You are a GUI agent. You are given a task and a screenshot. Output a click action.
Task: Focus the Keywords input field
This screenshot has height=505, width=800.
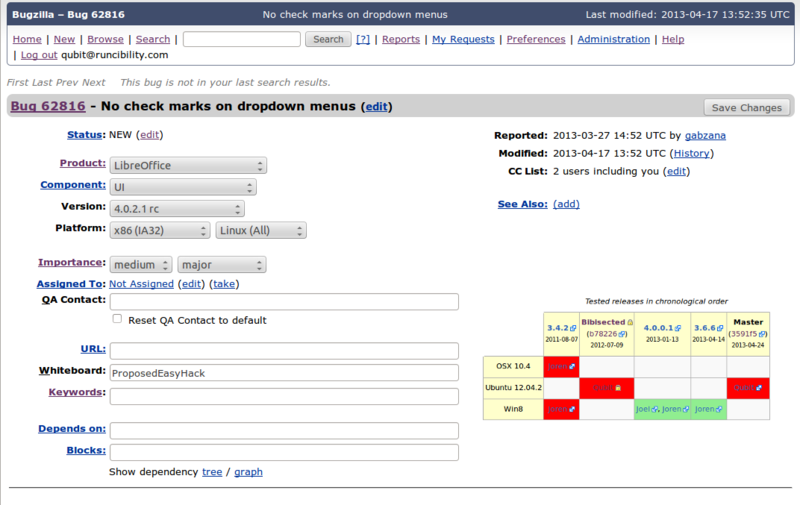[284, 396]
